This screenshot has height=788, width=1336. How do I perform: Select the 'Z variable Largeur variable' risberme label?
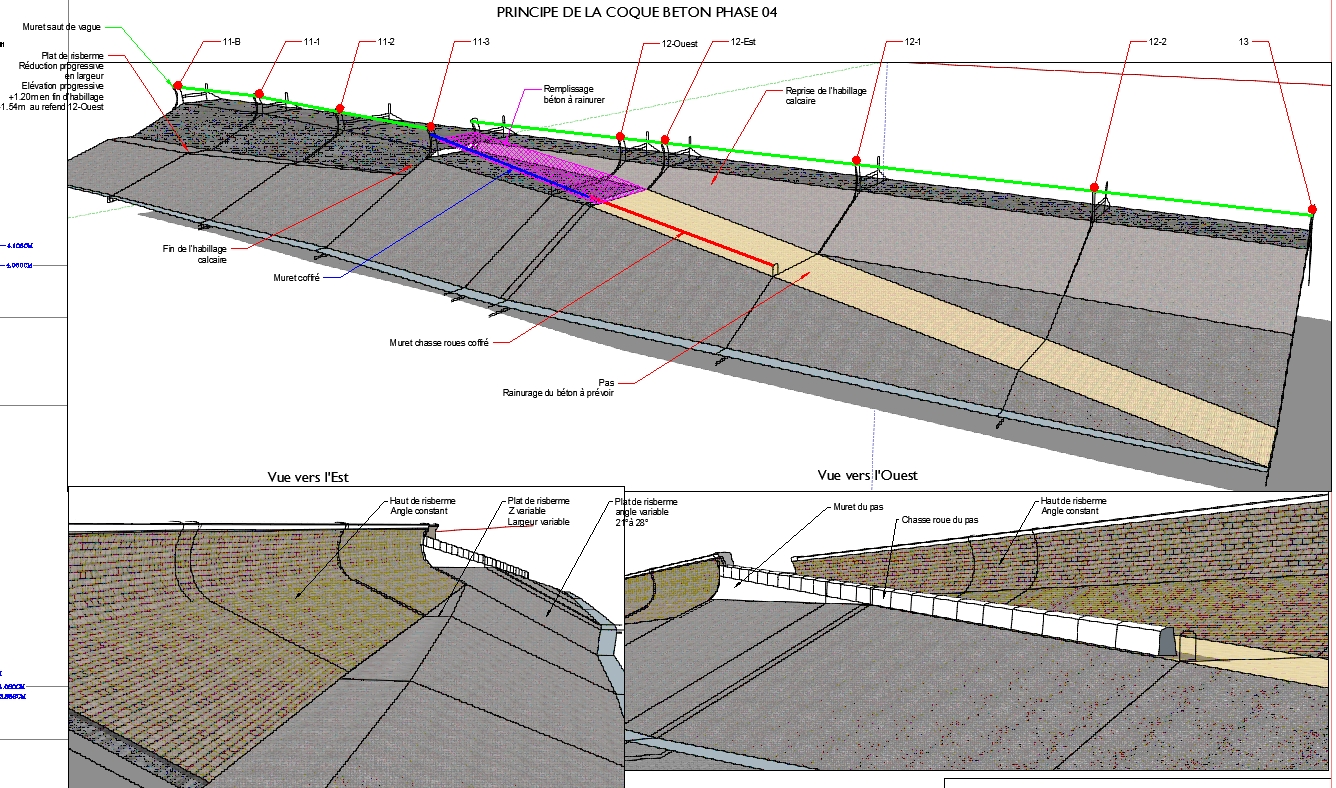pyautogui.click(x=539, y=517)
